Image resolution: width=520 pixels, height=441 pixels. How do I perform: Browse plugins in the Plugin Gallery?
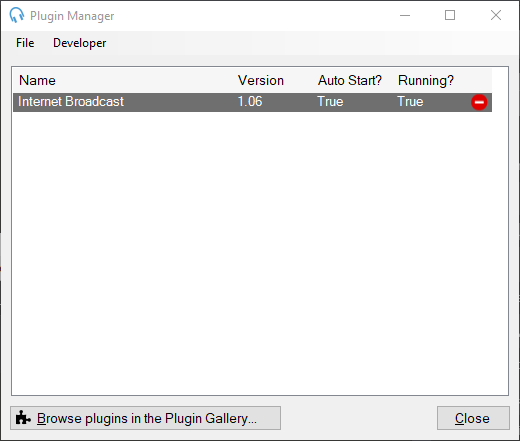[145, 418]
